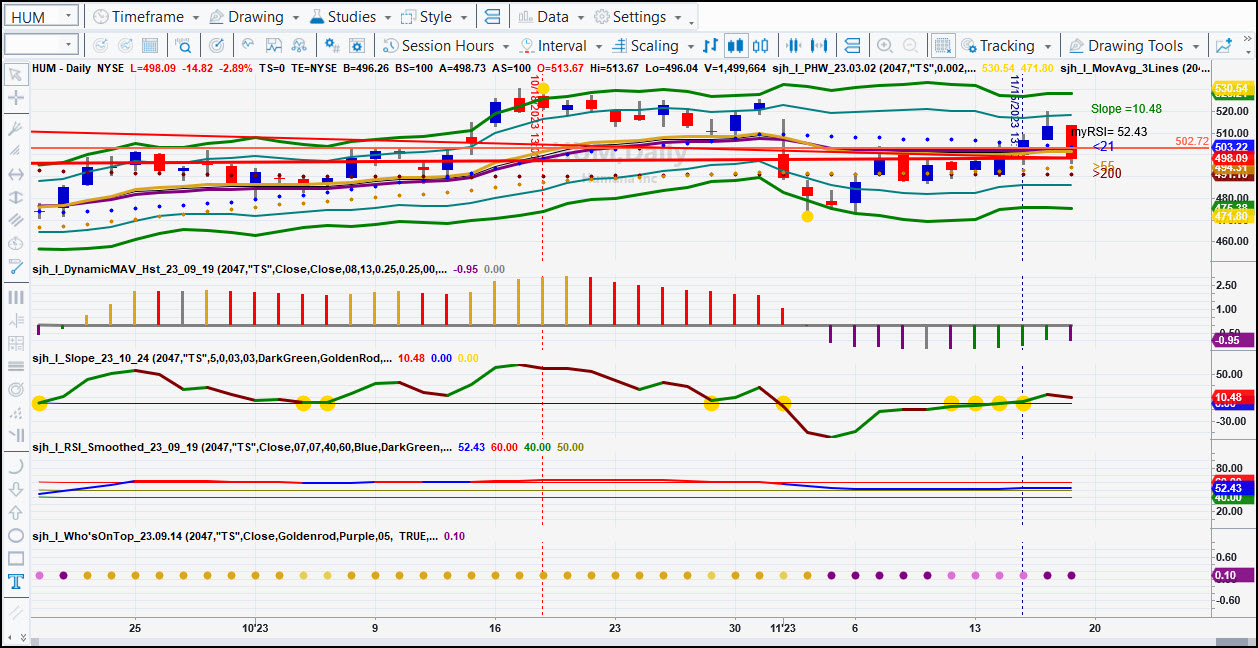Expand the empty combo box in second toolbar
This screenshot has height=648, width=1258.
(x=69, y=45)
